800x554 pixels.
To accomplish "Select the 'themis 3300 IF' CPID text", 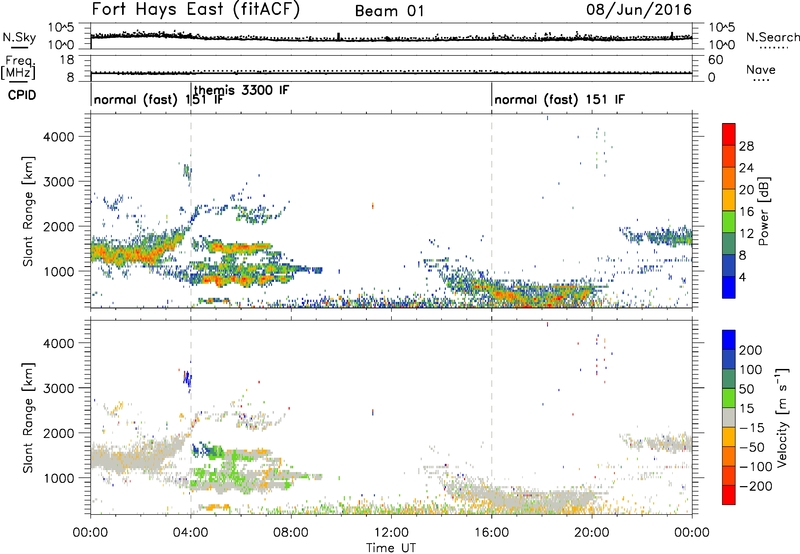I will point(241,90).
